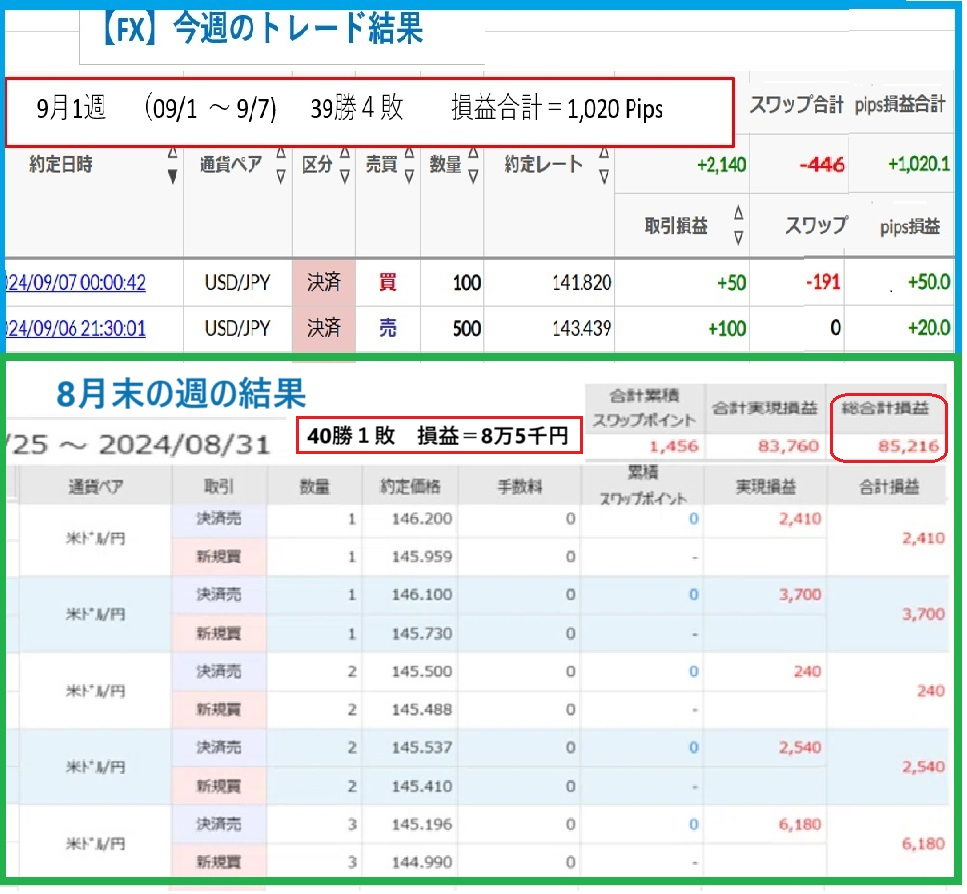Click the 総合計損益 header

[886, 408]
